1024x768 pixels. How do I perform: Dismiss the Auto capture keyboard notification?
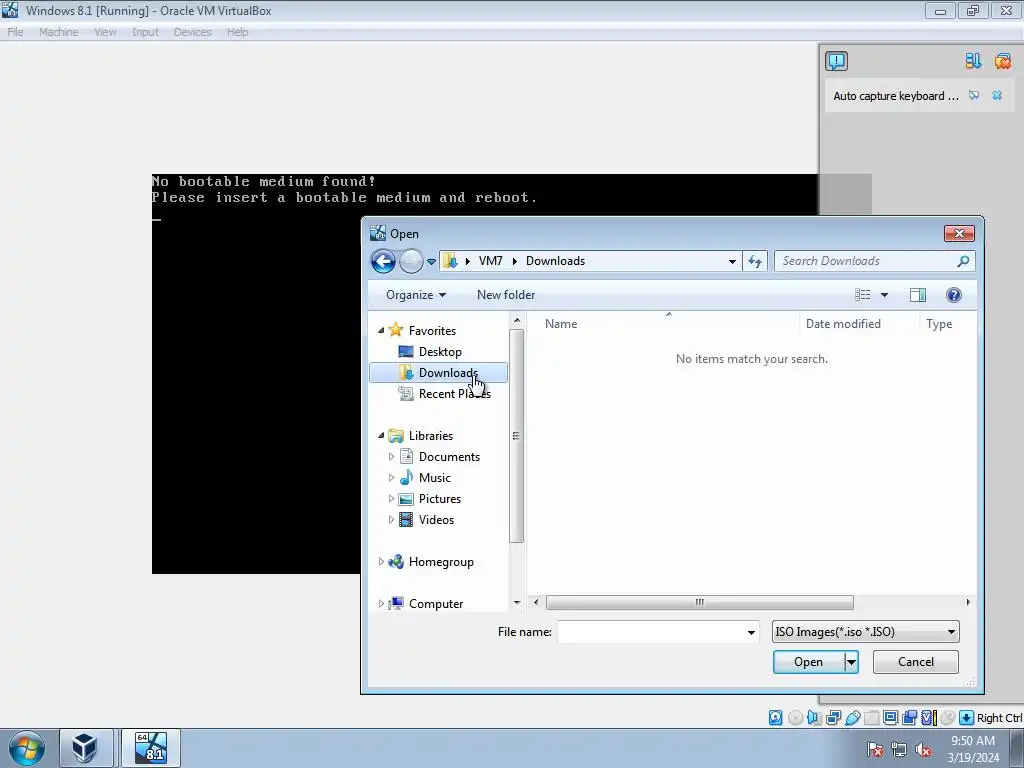pyautogui.click(x=997, y=95)
